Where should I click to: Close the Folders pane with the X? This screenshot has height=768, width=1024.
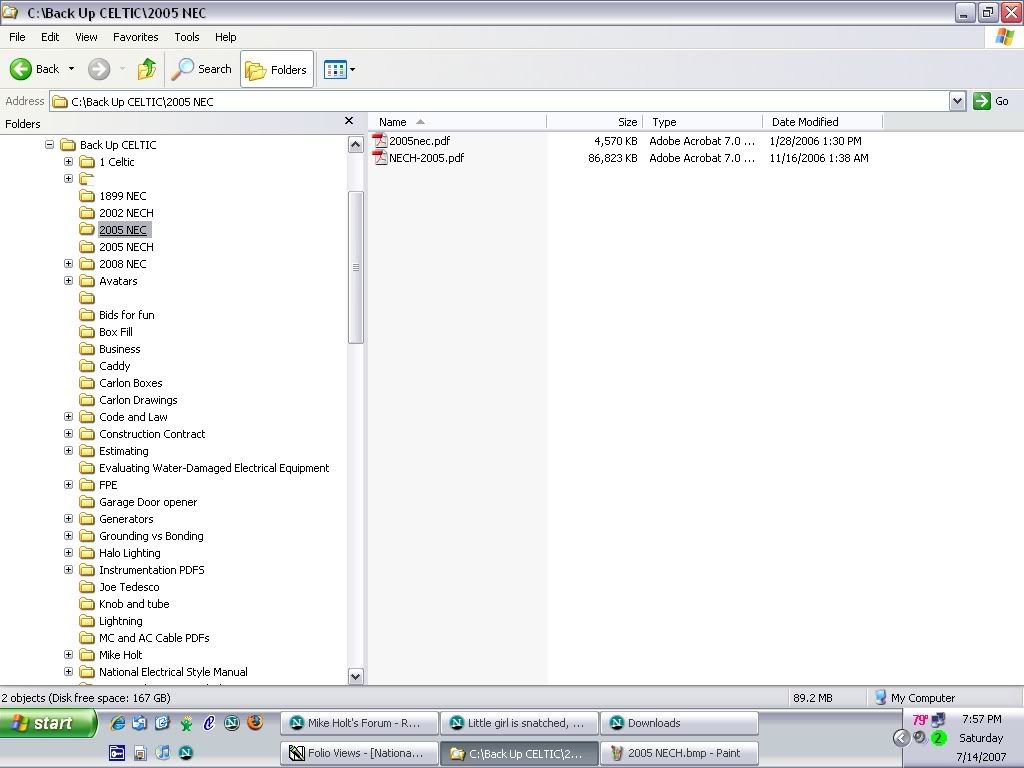348,121
